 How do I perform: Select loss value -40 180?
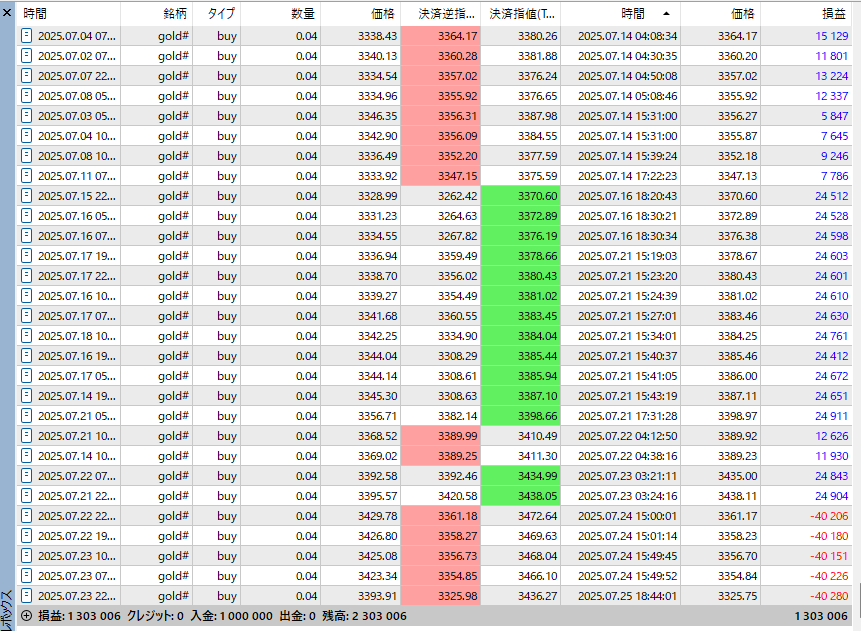point(829,536)
